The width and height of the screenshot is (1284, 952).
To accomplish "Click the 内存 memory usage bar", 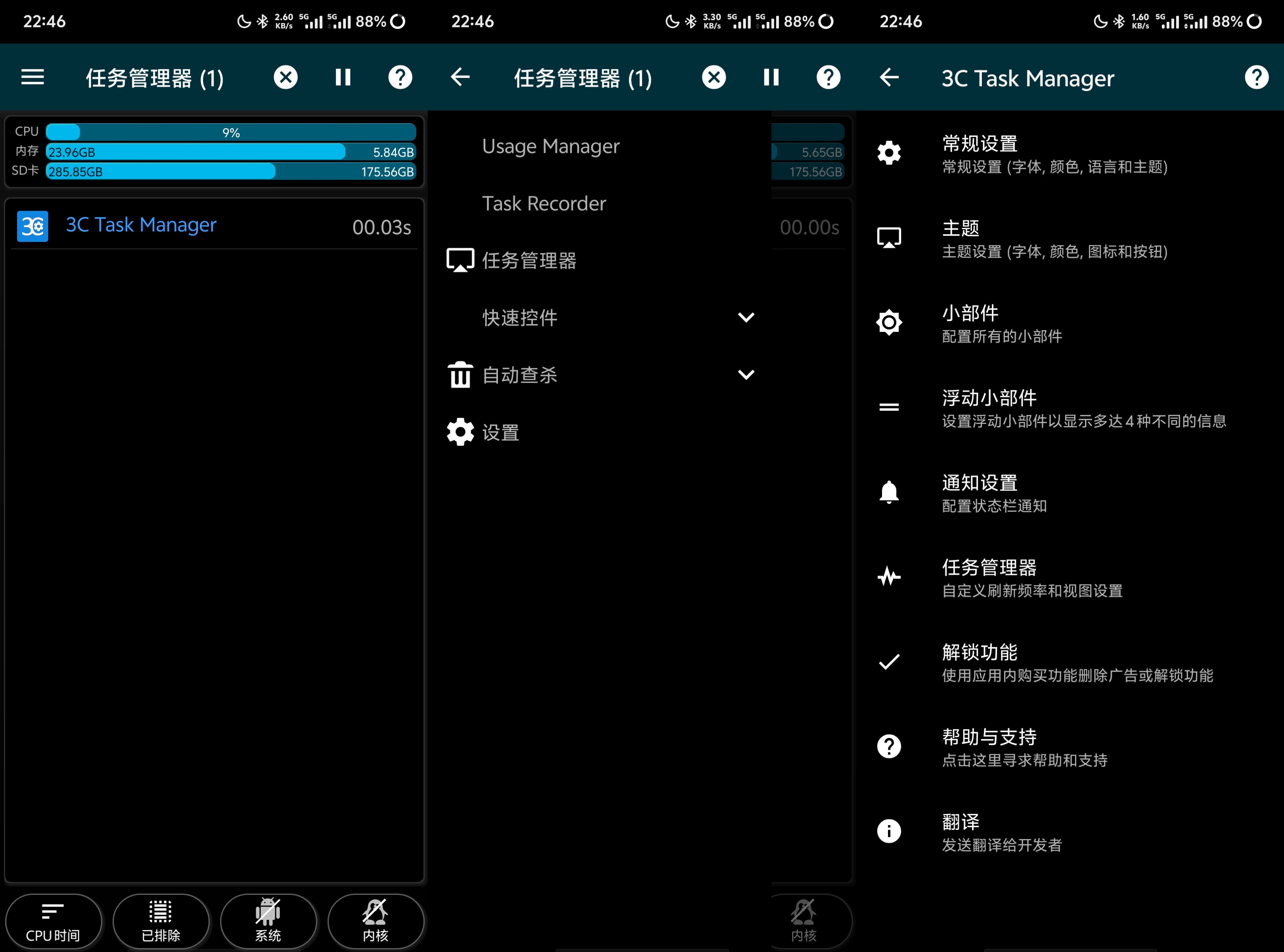I will (x=230, y=152).
